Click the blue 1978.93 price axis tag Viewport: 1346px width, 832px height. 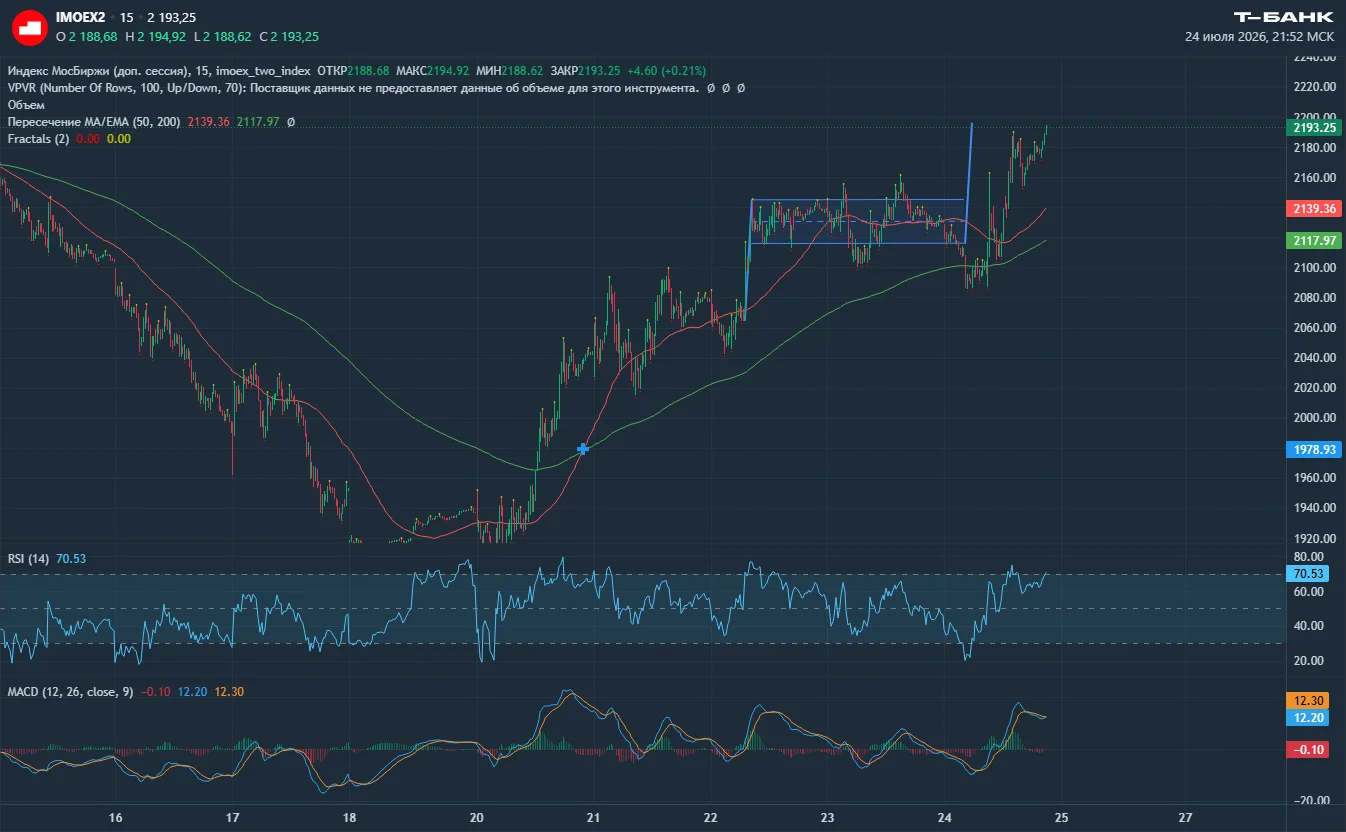[x=1311, y=450]
